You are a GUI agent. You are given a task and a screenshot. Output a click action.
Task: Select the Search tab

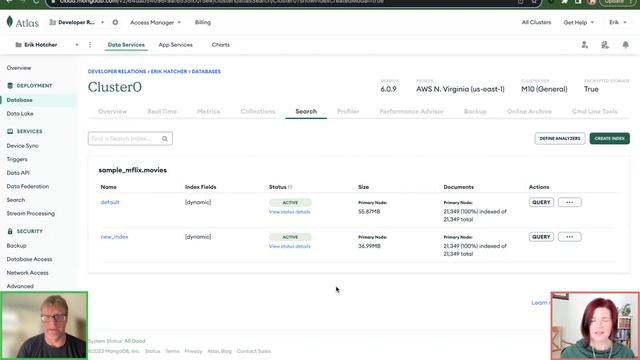tap(306, 111)
